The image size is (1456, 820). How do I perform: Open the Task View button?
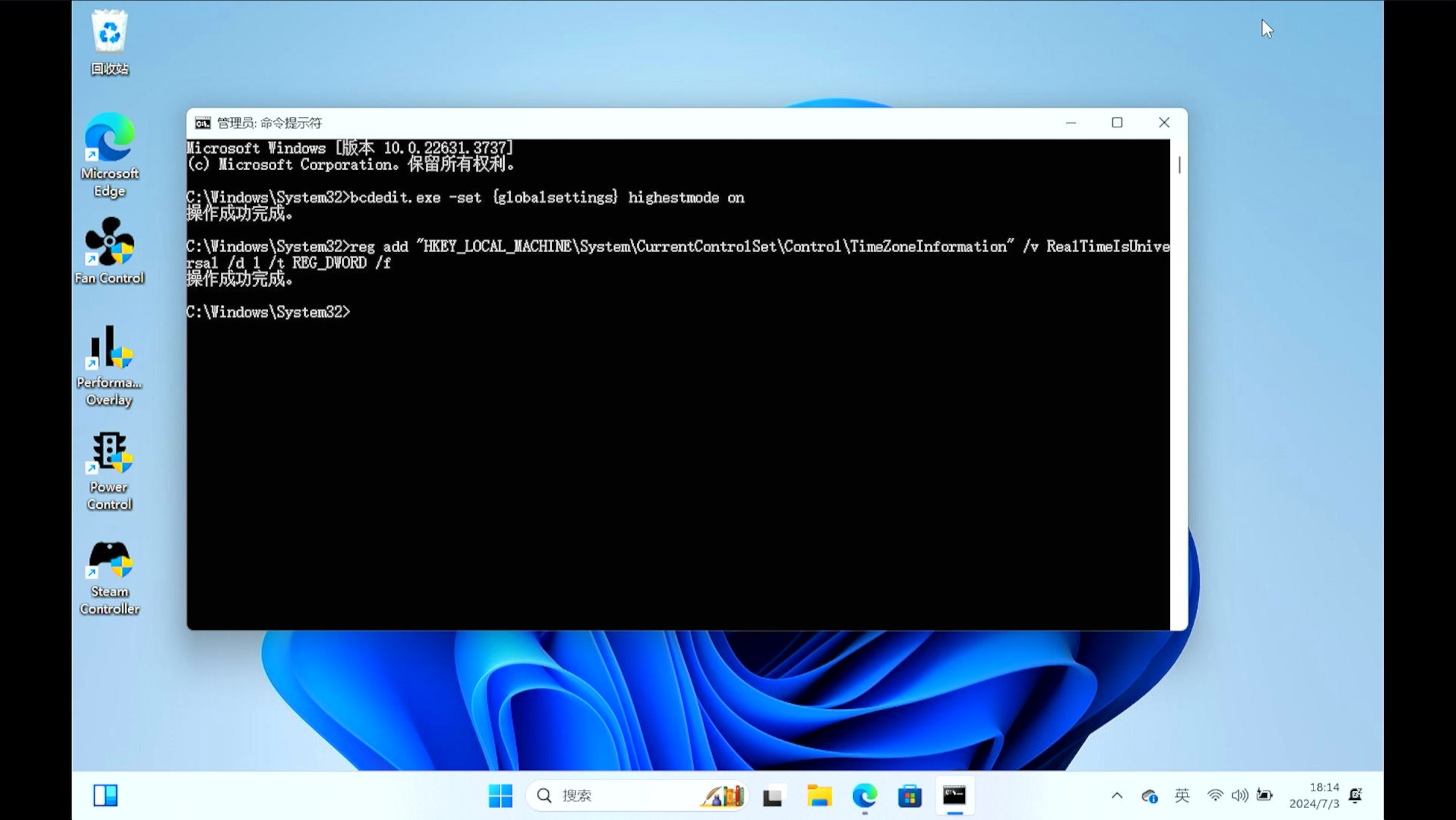pos(773,796)
